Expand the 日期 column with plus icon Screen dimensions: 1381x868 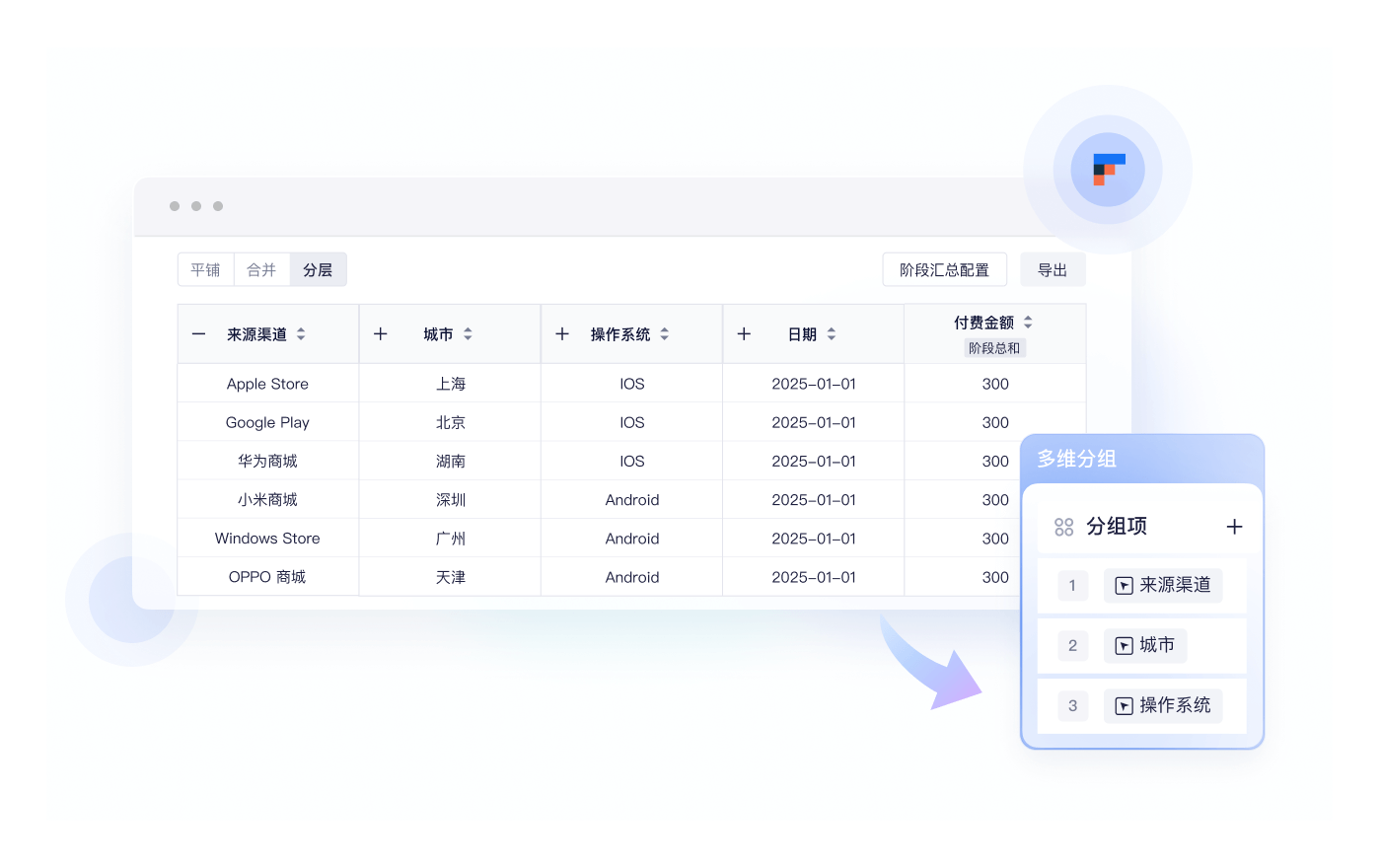[744, 334]
